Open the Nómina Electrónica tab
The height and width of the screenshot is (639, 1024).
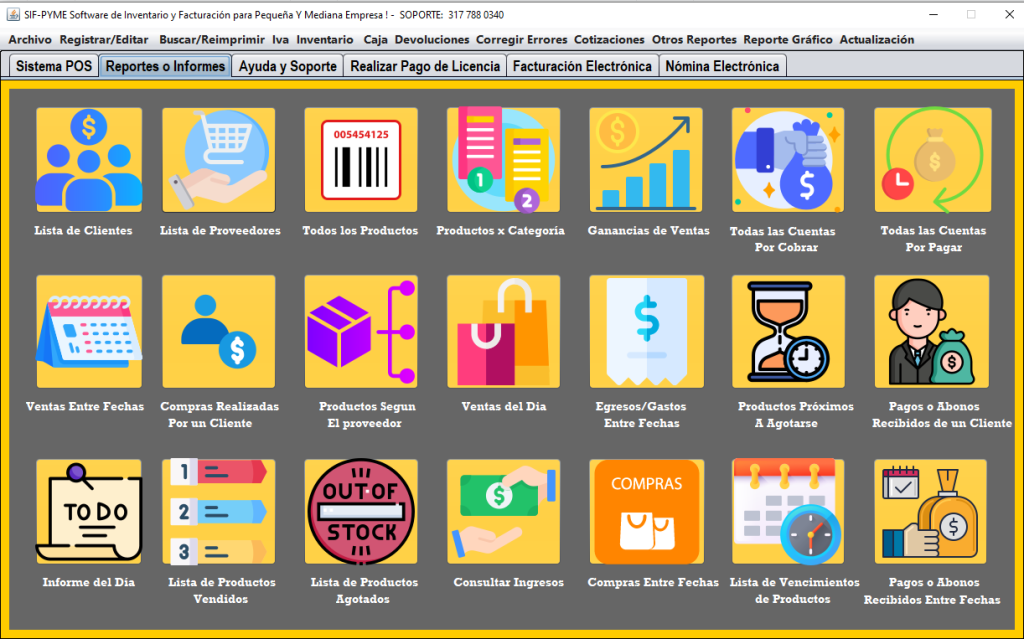[x=722, y=66]
